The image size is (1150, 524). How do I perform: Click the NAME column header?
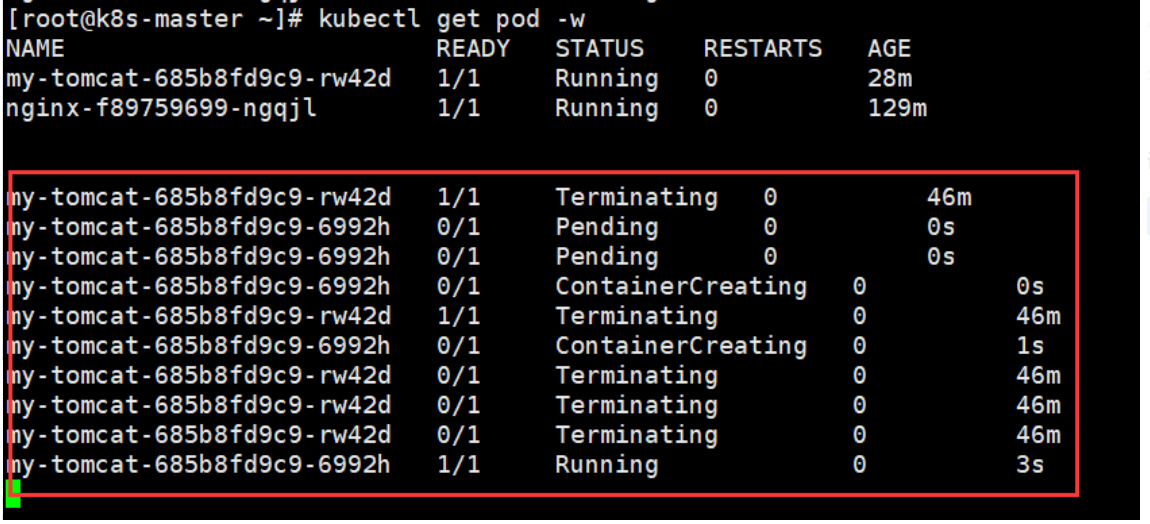(34, 48)
